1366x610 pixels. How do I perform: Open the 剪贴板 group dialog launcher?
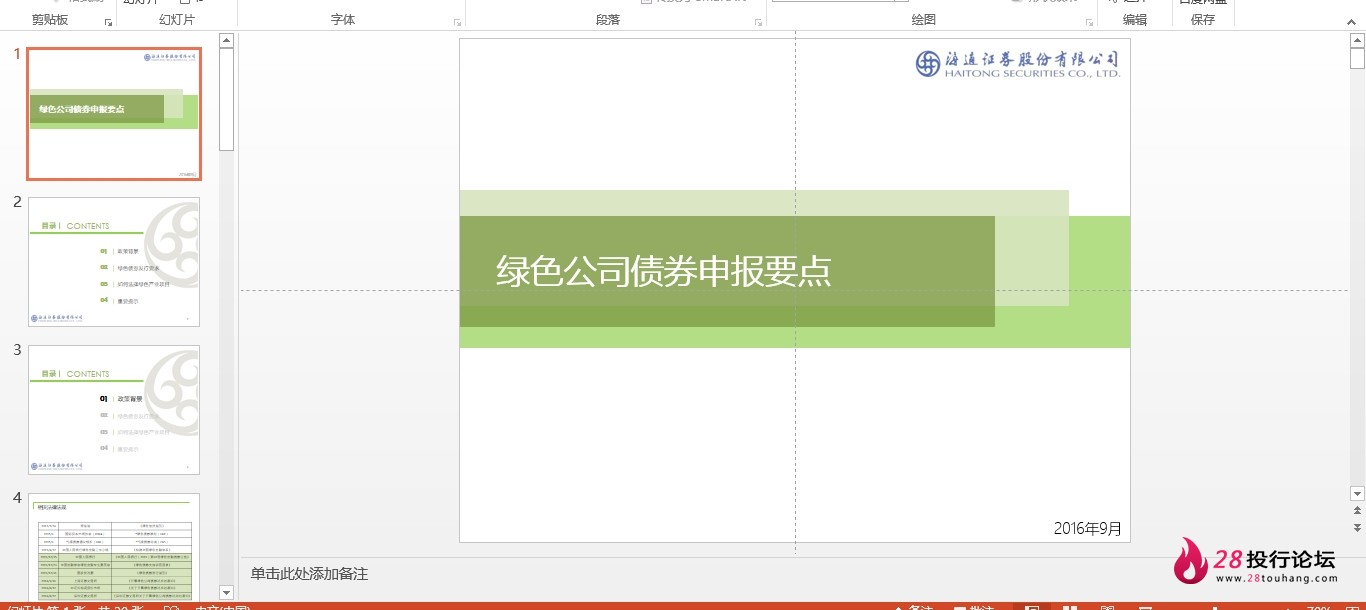pyautogui.click(x=108, y=21)
